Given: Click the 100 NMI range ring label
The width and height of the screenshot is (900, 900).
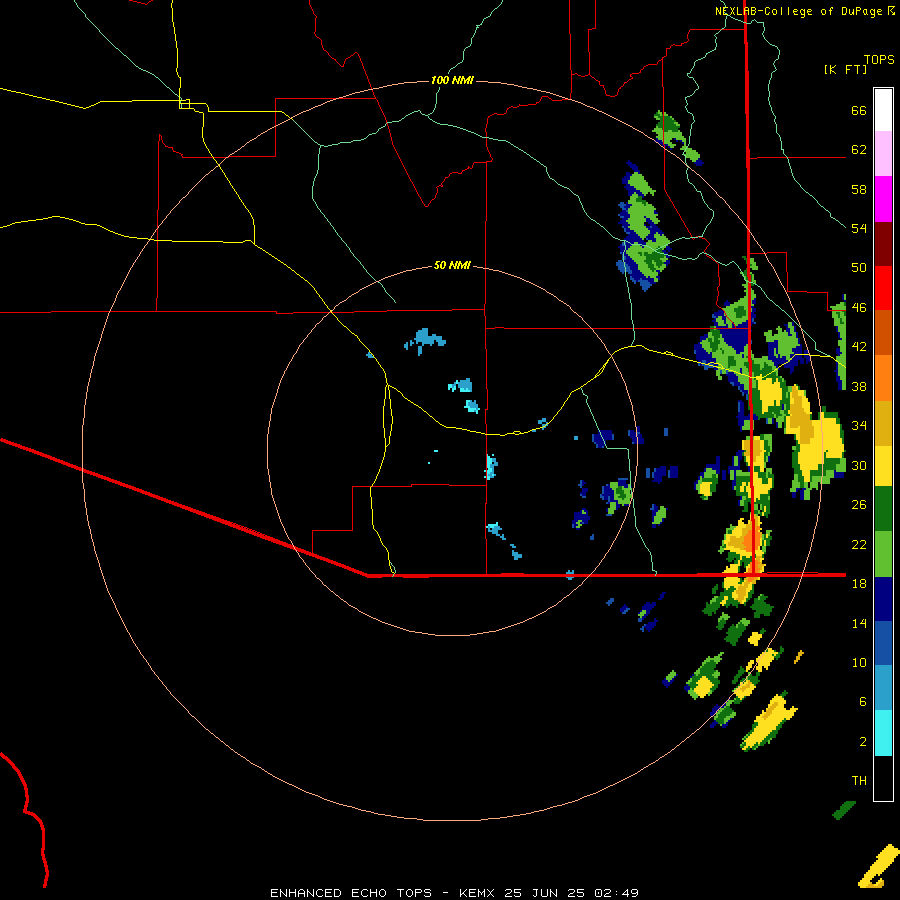Looking at the screenshot, I should (x=452, y=80).
